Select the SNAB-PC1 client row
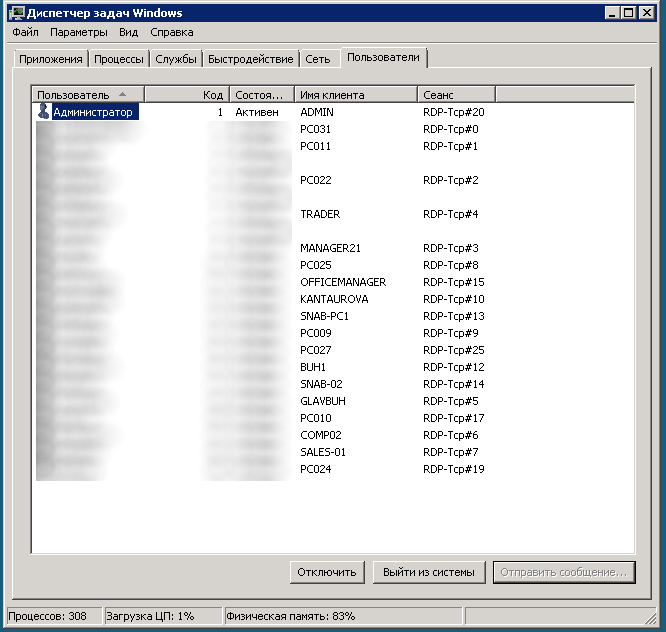 [x=324, y=316]
